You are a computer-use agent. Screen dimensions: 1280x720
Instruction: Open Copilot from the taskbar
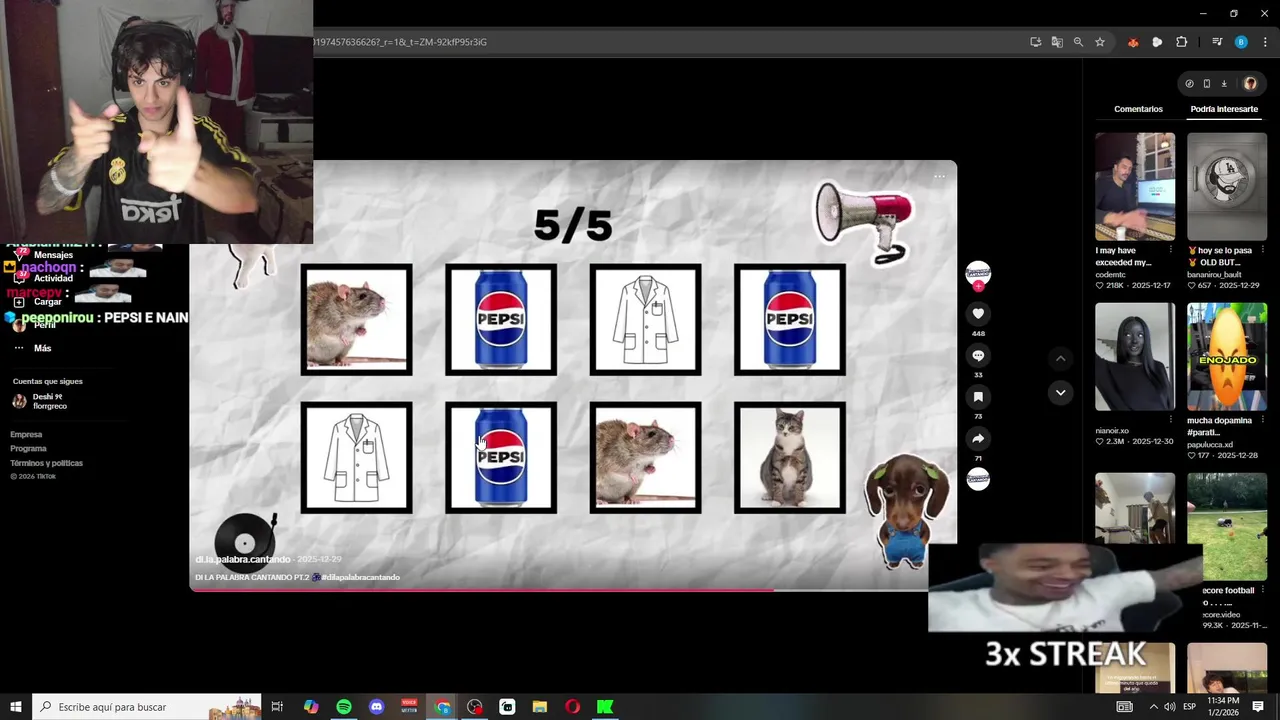pyautogui.click(x=311, y=707)
